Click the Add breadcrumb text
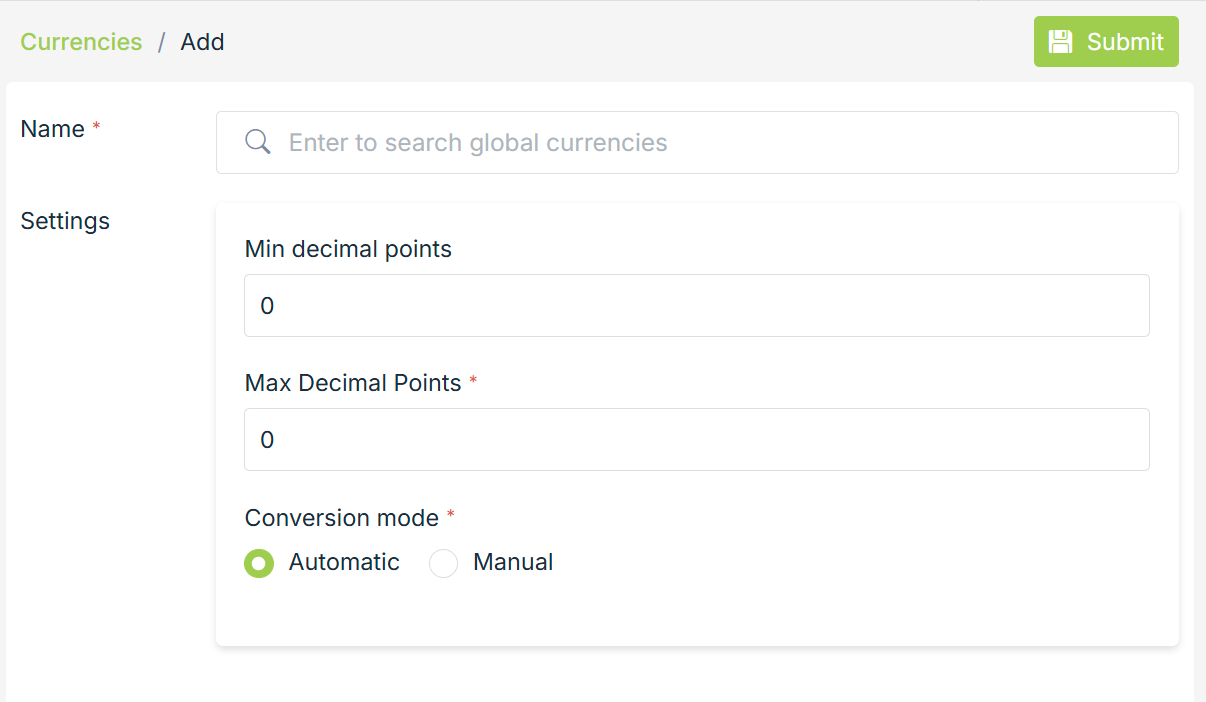The image size is (1206, 702). pyautogui.click(x=202, y=42)
